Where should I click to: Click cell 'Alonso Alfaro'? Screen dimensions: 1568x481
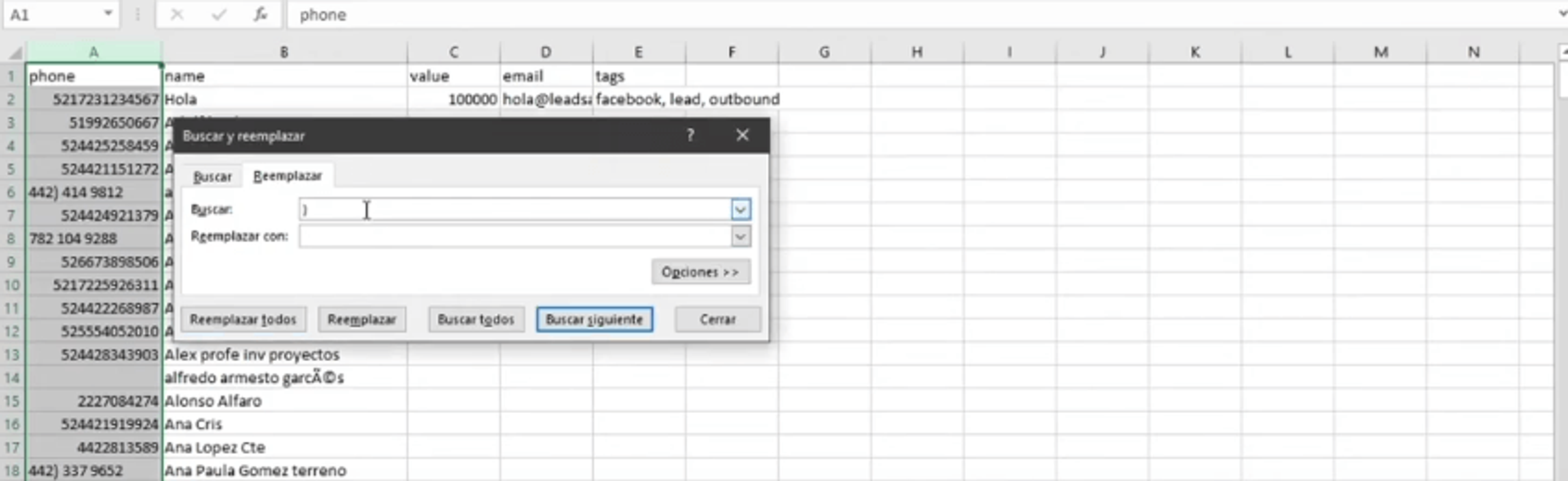point(284,401)
